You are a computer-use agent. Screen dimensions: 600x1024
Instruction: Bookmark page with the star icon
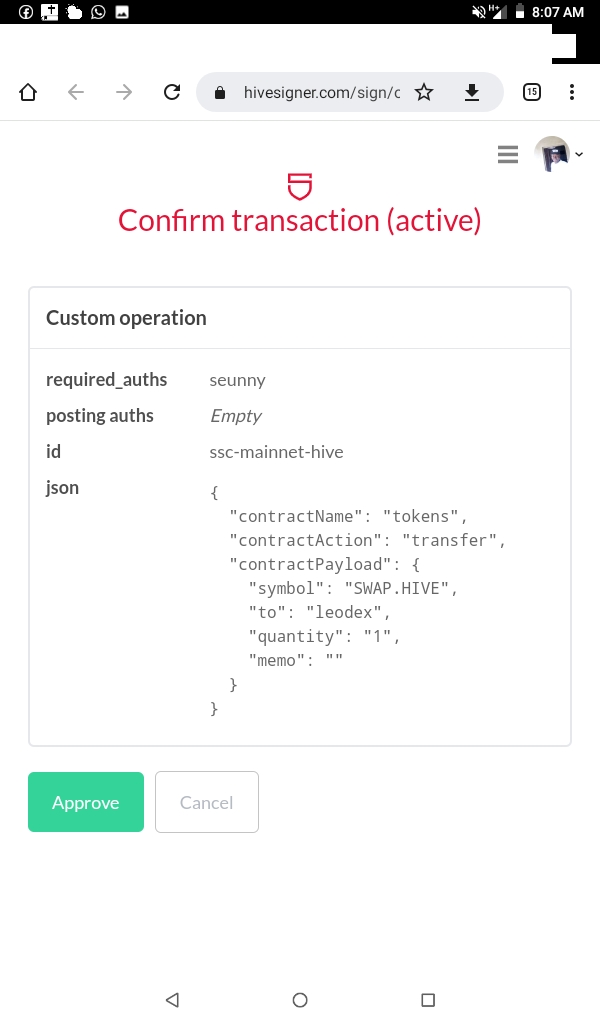[x=424, y=93]
